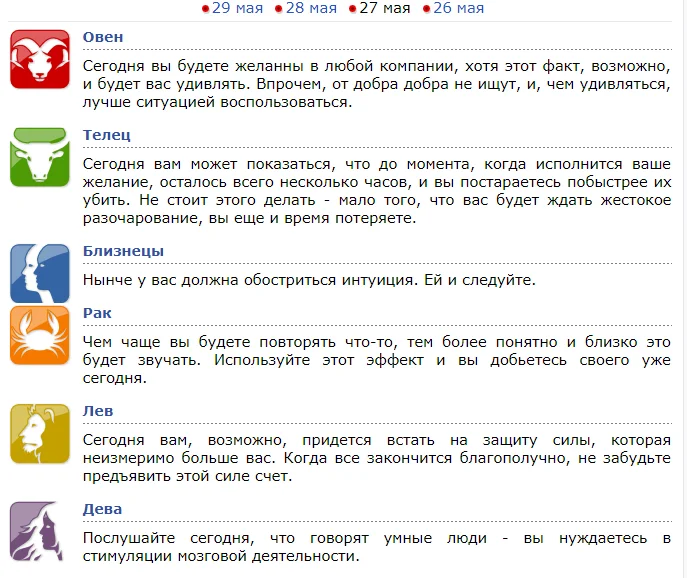Open the 29 мая date link

click(x=237, y=8)
